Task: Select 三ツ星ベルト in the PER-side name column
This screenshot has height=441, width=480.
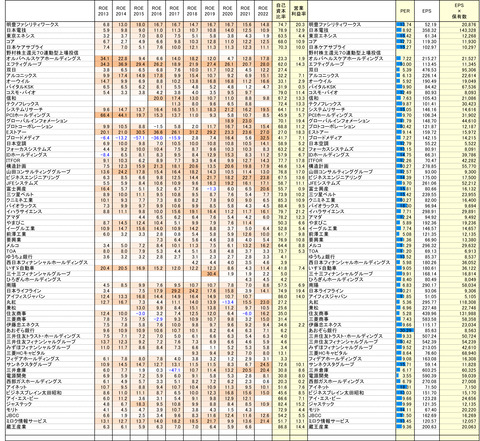Action: pos(322,194)
